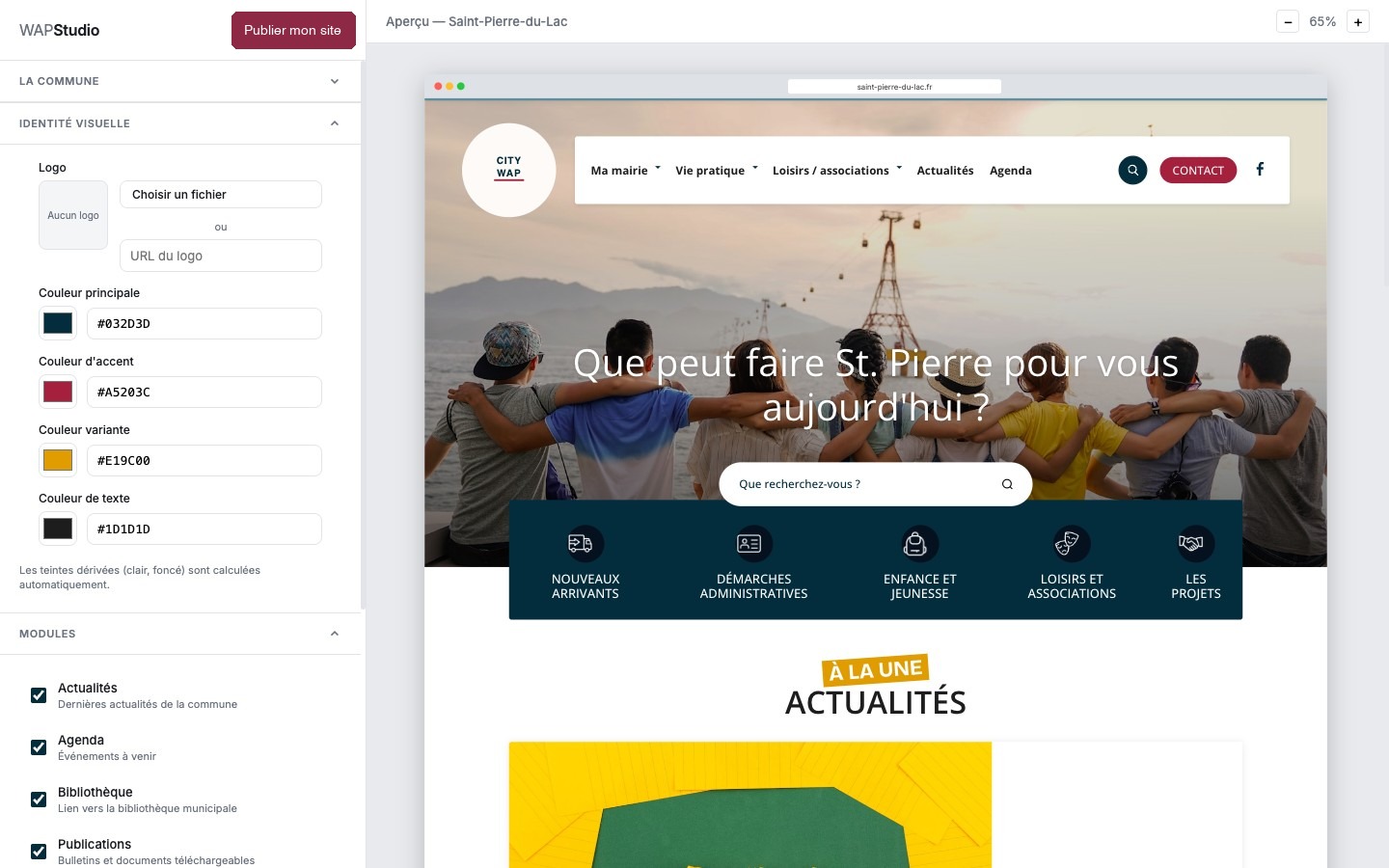
Task: Click the #032D3D hex color field
Action: (x=204, y=323)
